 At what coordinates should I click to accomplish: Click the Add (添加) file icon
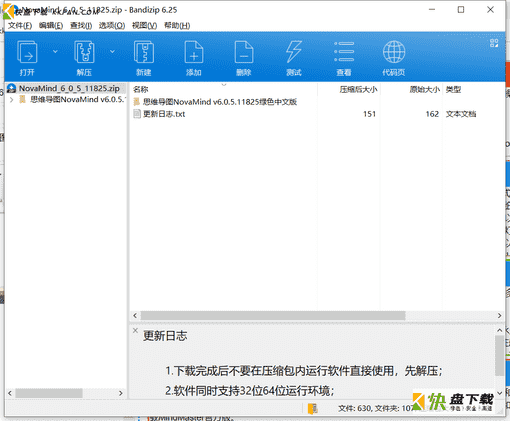tap(194, 52)
